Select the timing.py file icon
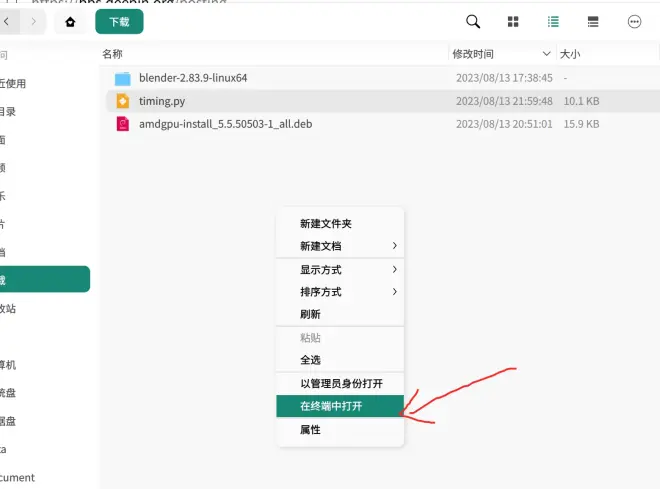This screenshot has height=489, width=660. (x=122, y=101)
